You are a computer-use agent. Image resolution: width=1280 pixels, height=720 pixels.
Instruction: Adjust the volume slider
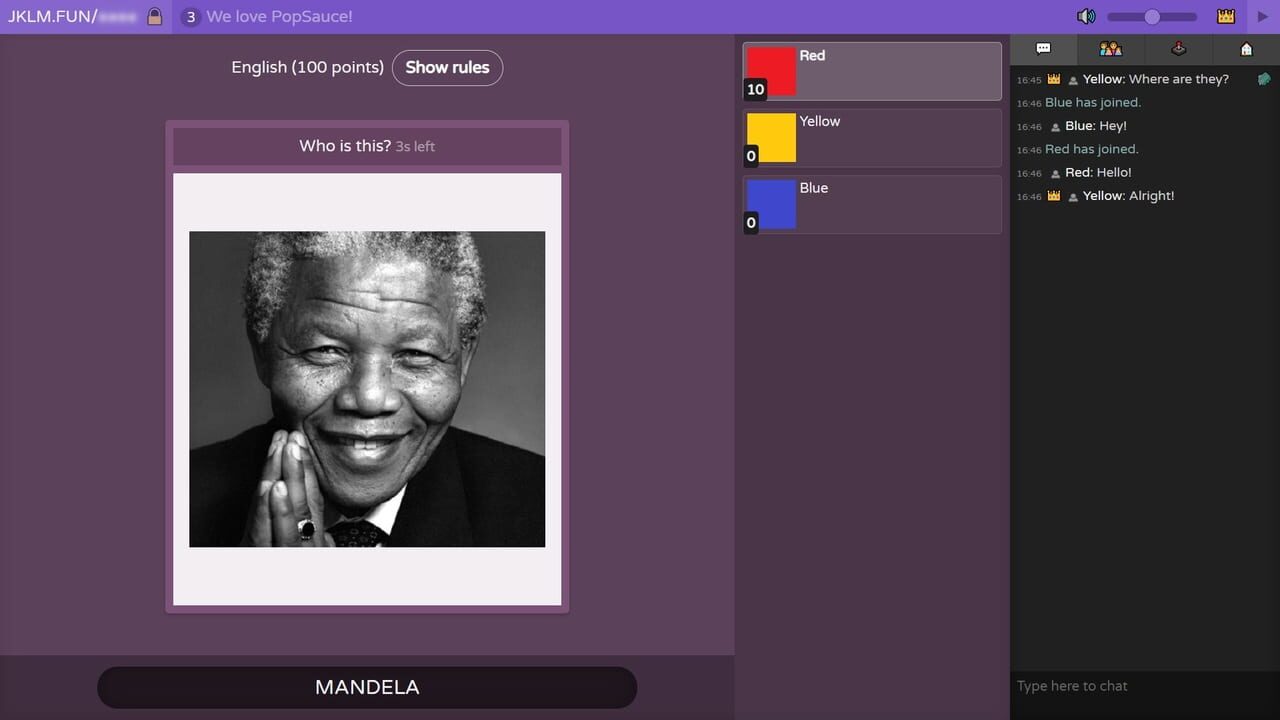pos(1151,16)
